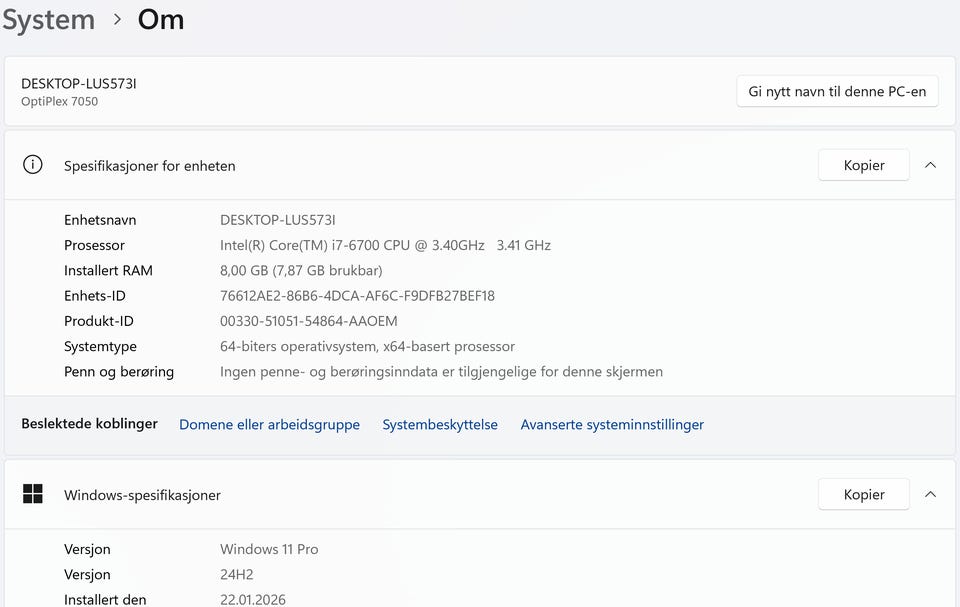Viewport: 960px width, 607px height.
Task: Select the Ingen penne- og berøringsinndata text
Action: coord(441,372)
